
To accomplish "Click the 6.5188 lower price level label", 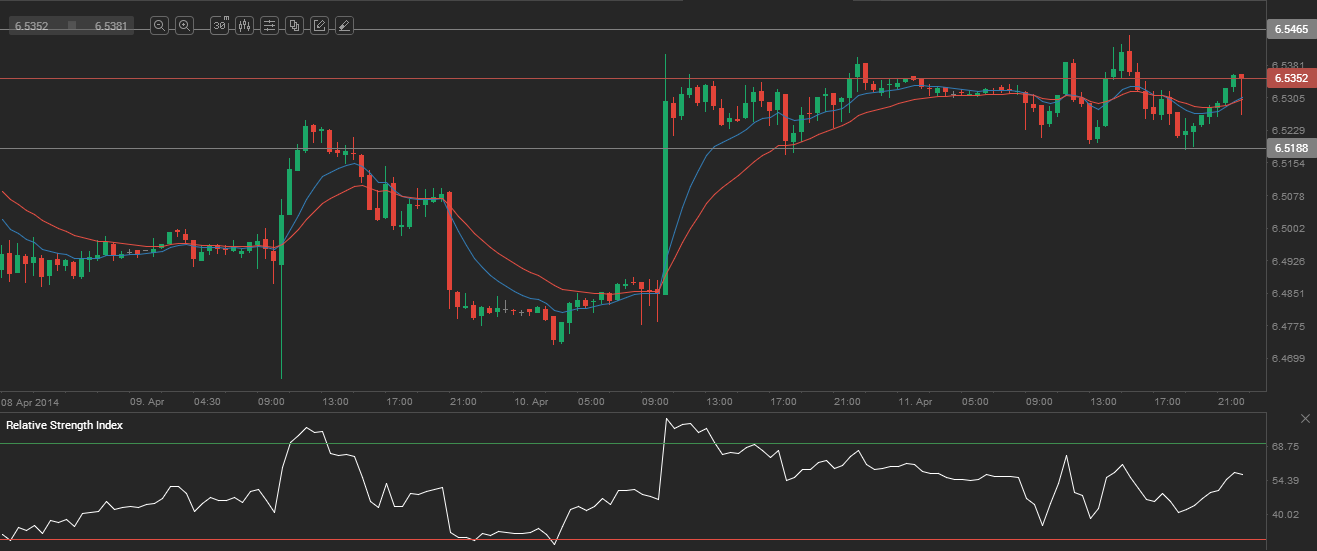I will point(1290,148).
